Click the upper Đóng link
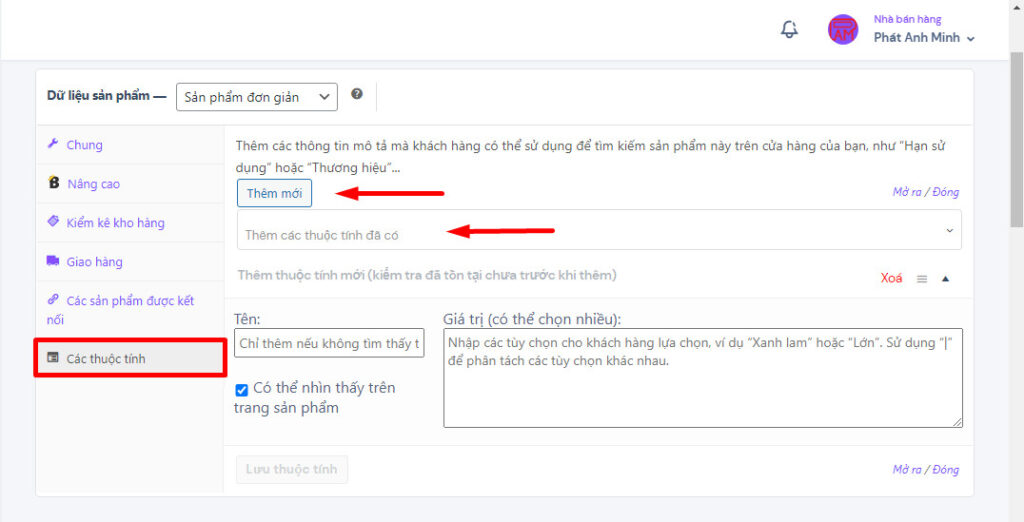1024x522 pixels. [946, 192]
